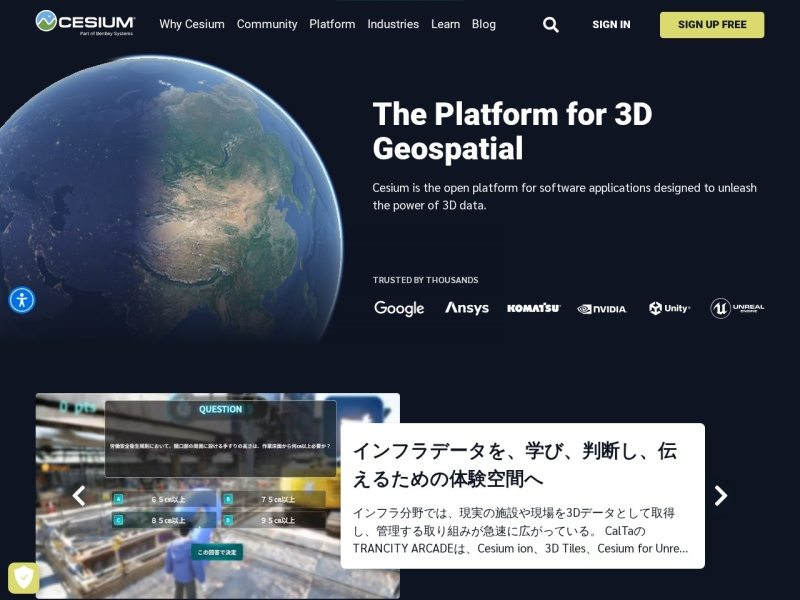The image size is (800, 600).
Task: Click the Unity logo
Action: 669,308
